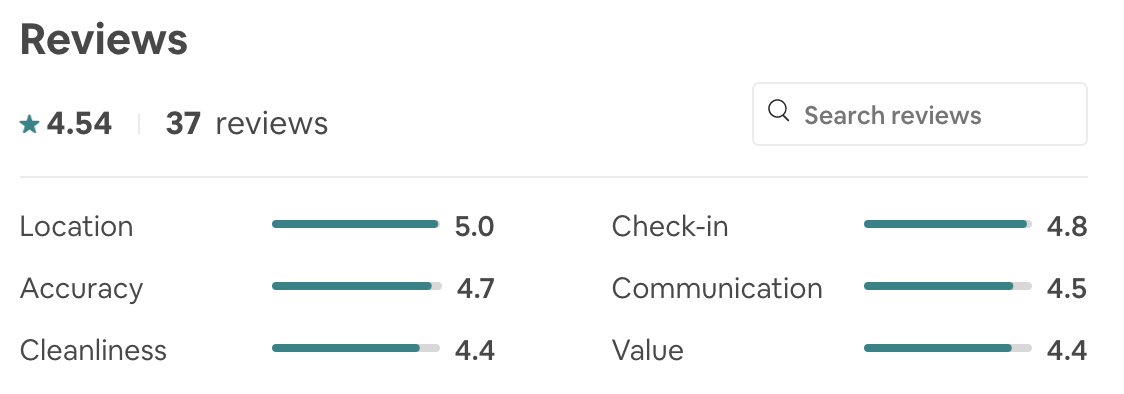Select the Value category label
Image resolution: width=1124 pixels, height=394 pixels.
pyautogui.click(x=647, y=350)
